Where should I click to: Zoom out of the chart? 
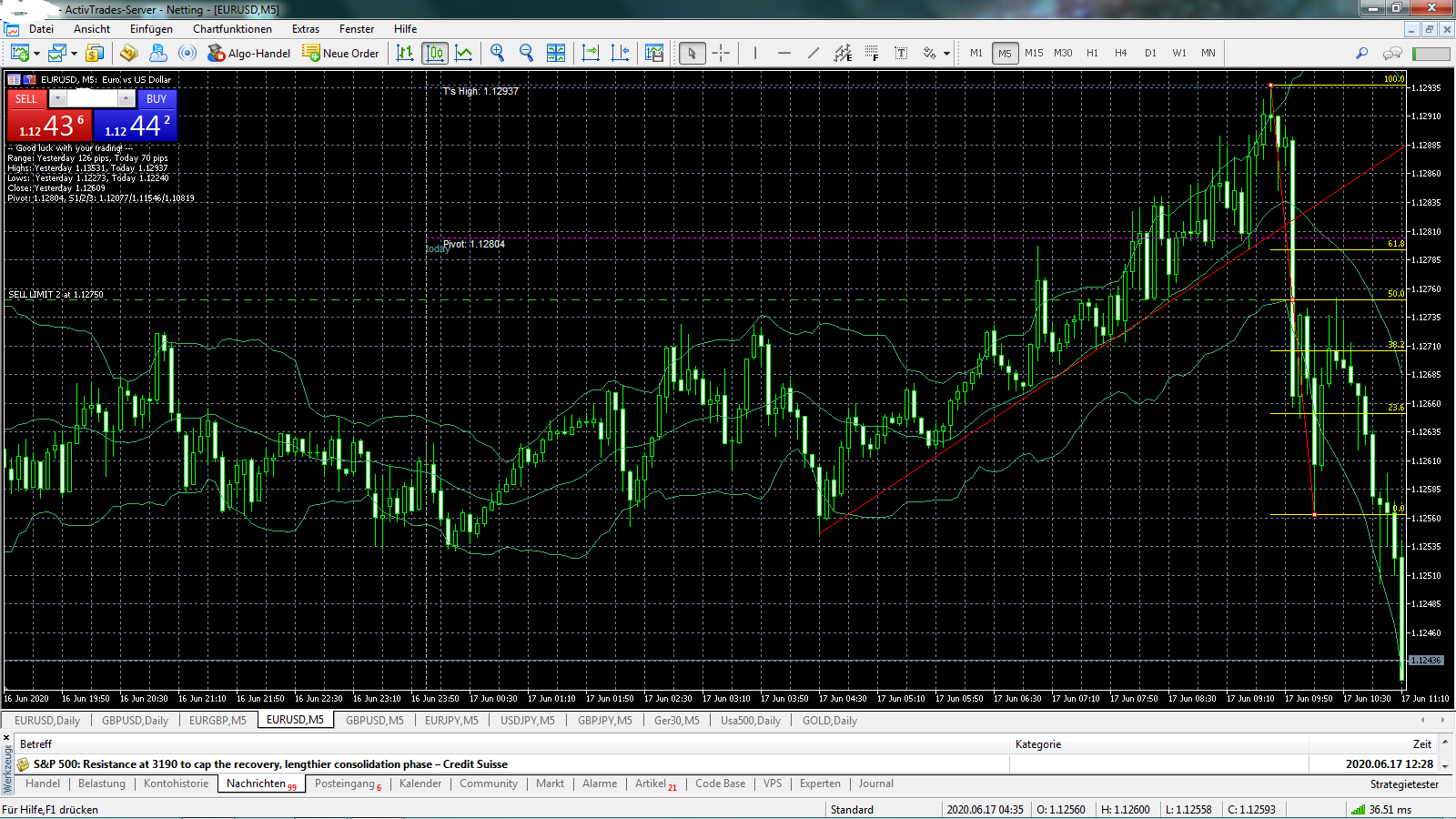point(526,53)
